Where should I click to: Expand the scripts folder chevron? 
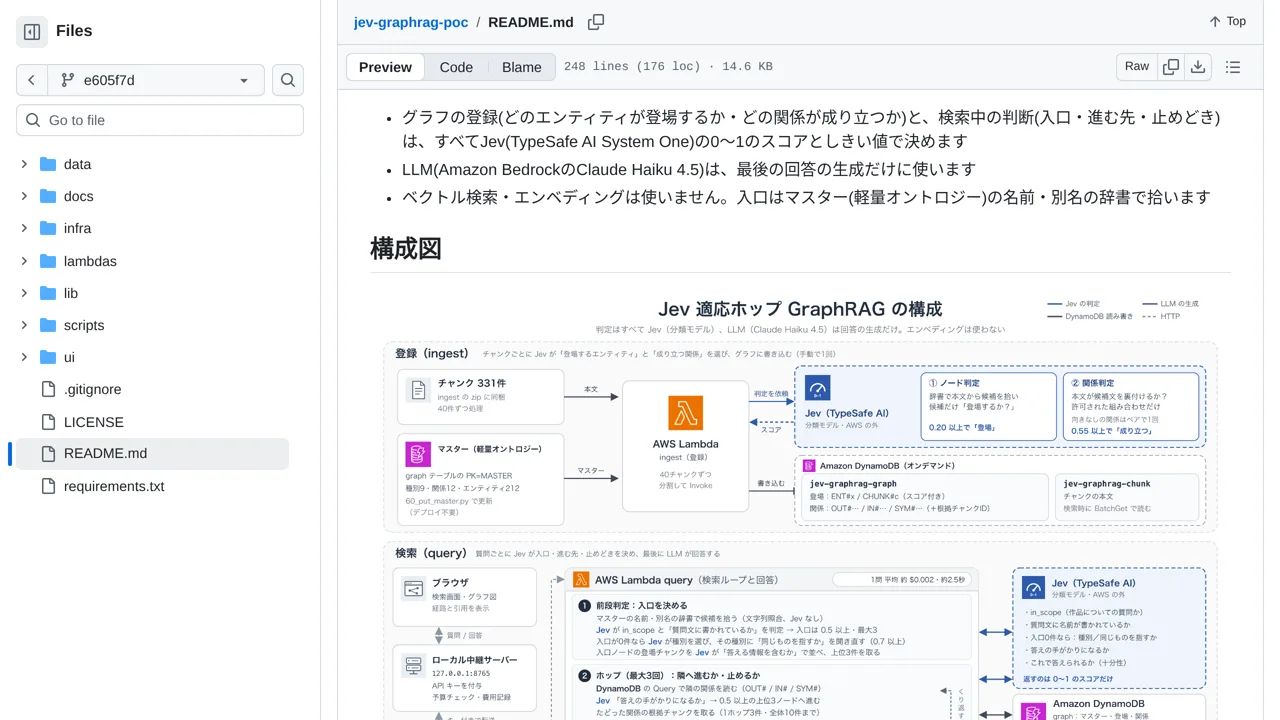(x=24, y=325)
